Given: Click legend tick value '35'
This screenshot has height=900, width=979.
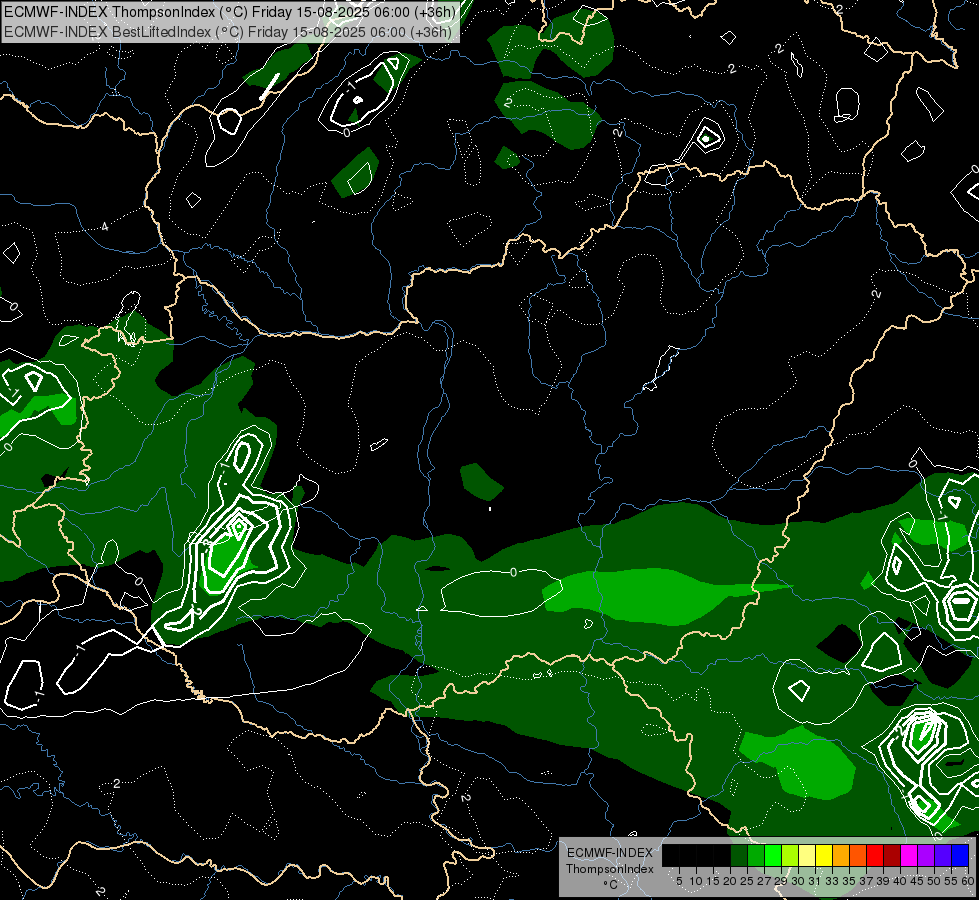Looking at the screenshot, I should [x=849, y=881].
